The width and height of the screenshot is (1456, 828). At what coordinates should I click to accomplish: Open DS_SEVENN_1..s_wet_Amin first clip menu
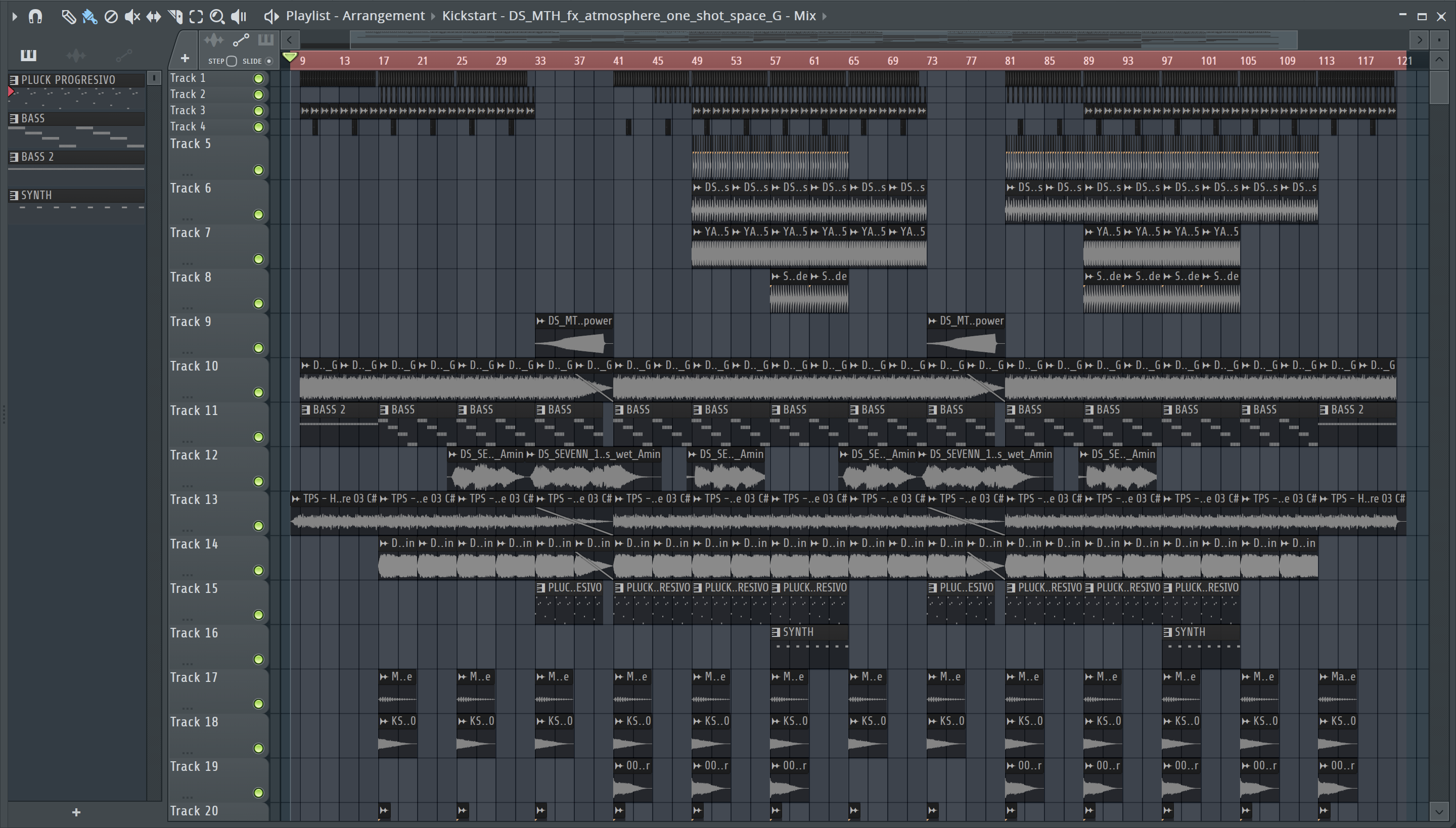[x=531, y=454]
